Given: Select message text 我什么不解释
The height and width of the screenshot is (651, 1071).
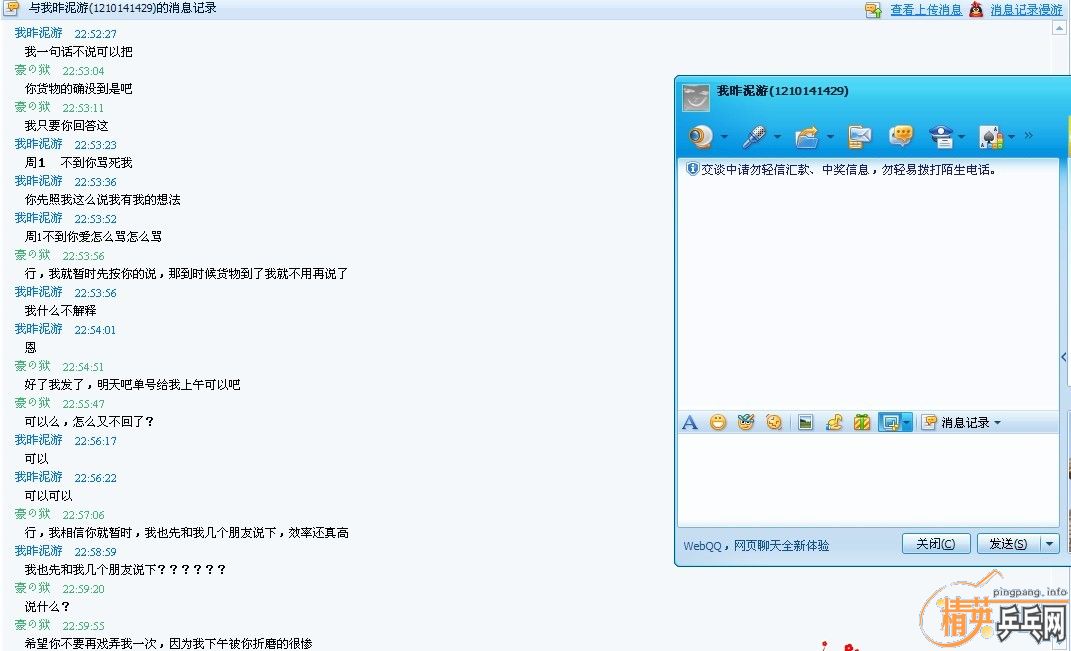Looking at the screenshot, I should tap(61, 311).
